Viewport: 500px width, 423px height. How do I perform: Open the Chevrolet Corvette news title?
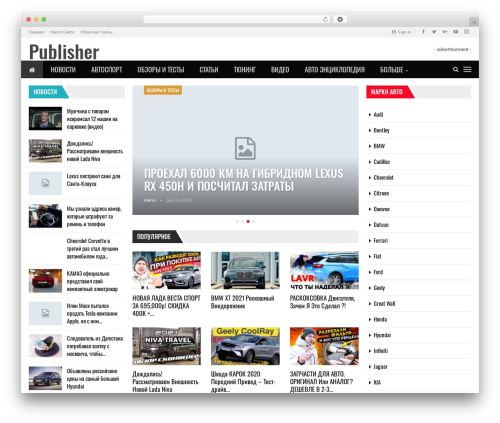[92, 248]
